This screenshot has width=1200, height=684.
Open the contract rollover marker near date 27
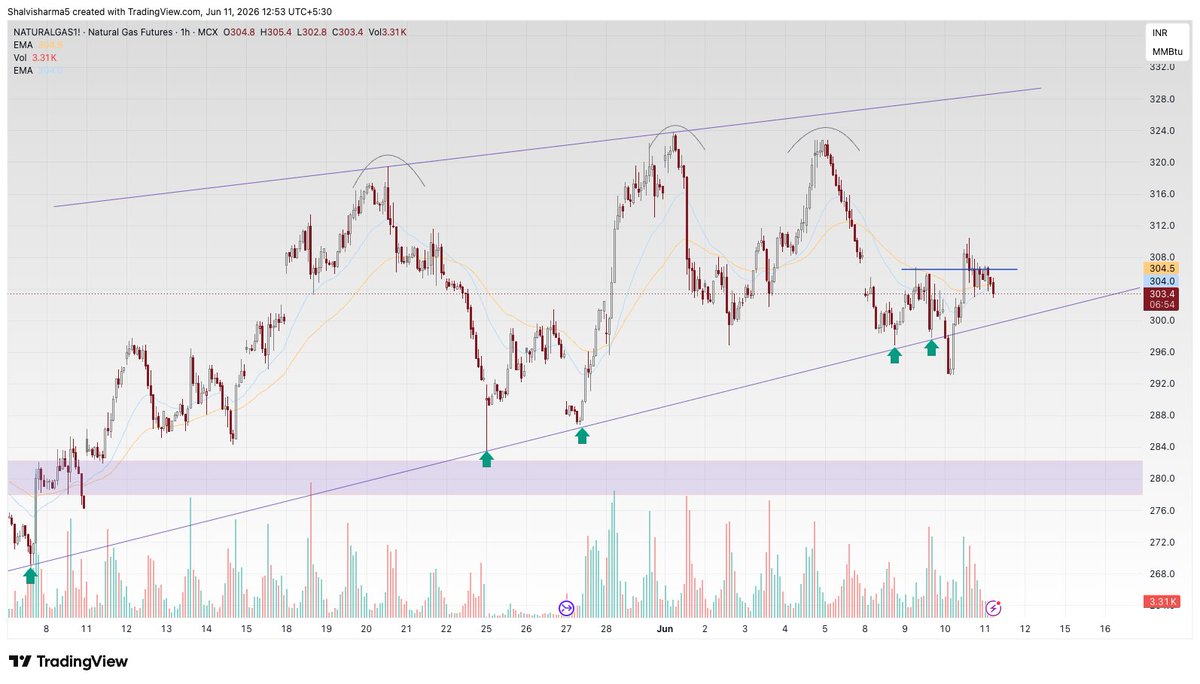(x=566, y=608)
